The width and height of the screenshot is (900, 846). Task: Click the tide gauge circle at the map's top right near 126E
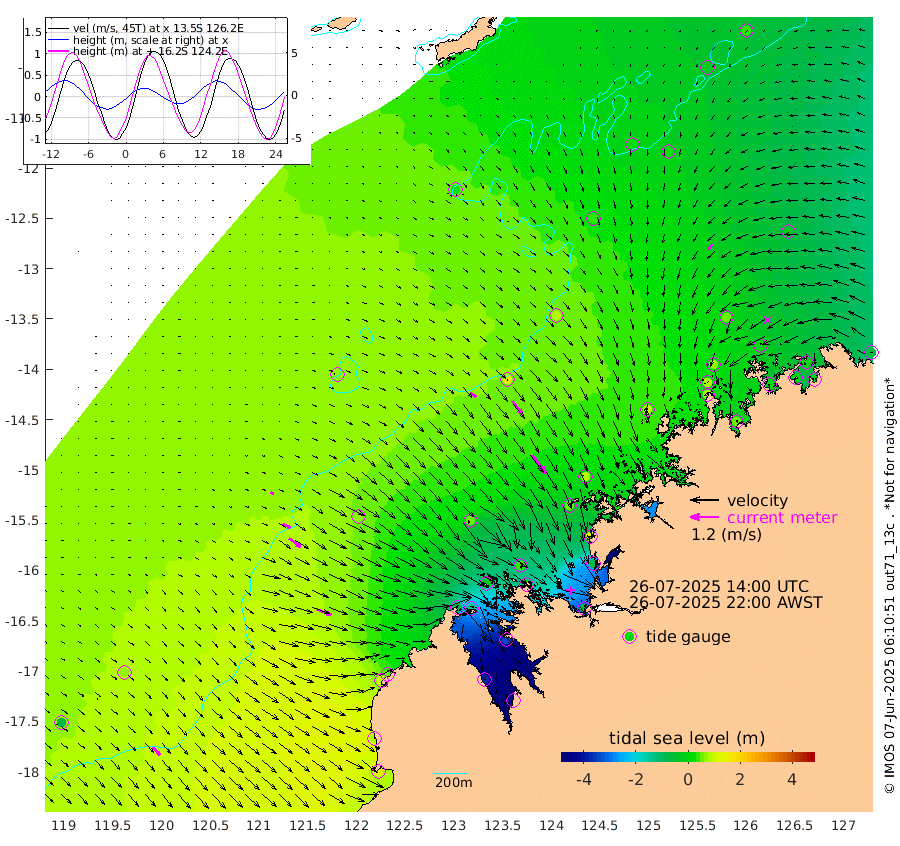pos(746,30)
